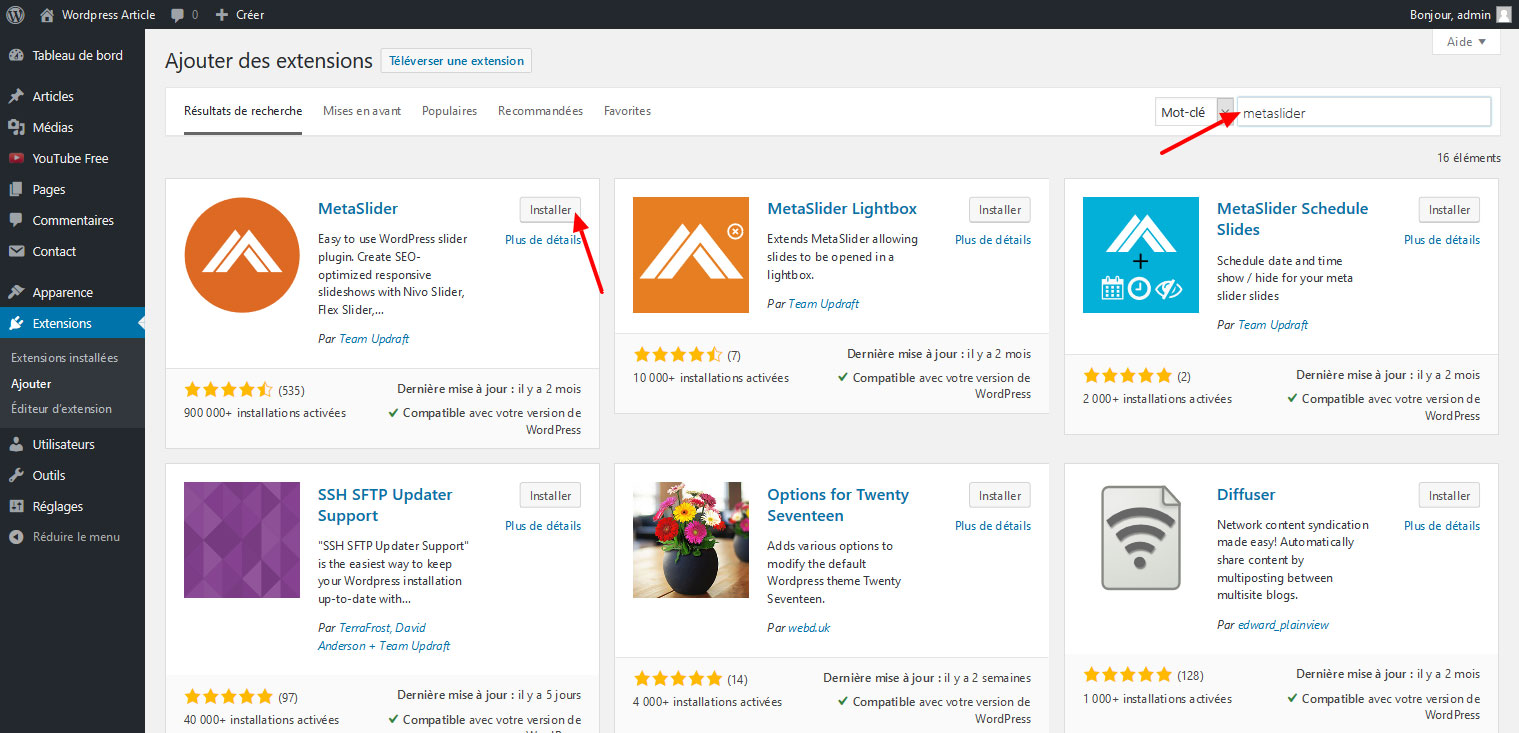Open Plus de détails for MetaSlider
This screenshot has width=1519, height=733.
[x=543, y=240]
